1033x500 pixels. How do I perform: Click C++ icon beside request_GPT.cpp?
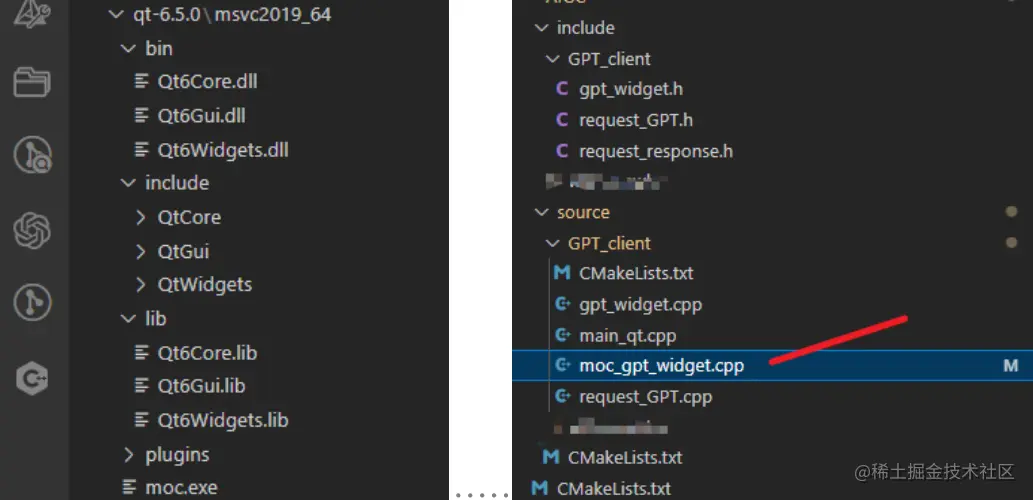[x=563, y=397]
